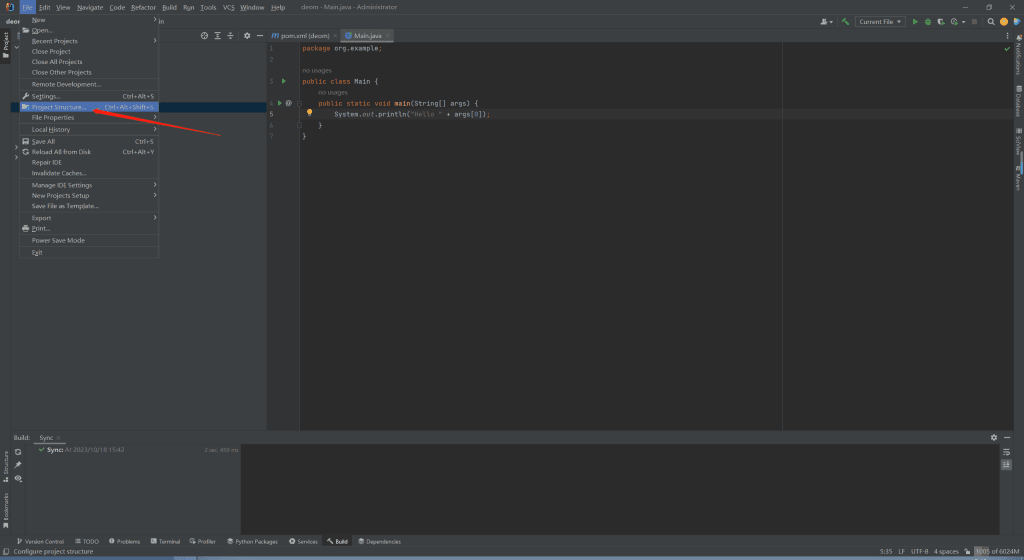Run with Coverage shield icon
This screenshot has height=560, width=1024.
(941, 21)
